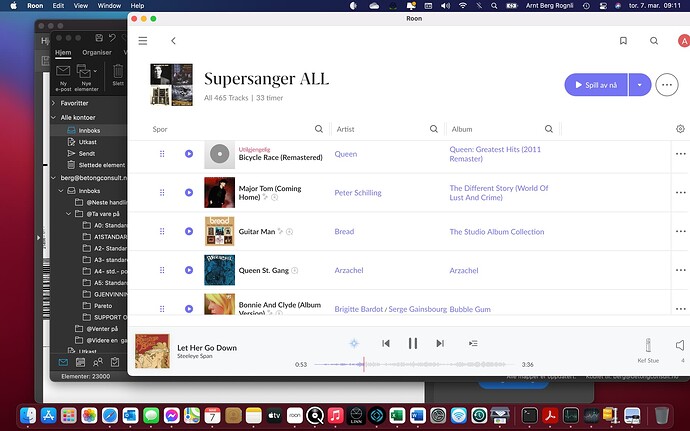This screenshot has width=690, height=431.
Task: Open the Help menu in the menu bar
Action: (x=137, y=6)
